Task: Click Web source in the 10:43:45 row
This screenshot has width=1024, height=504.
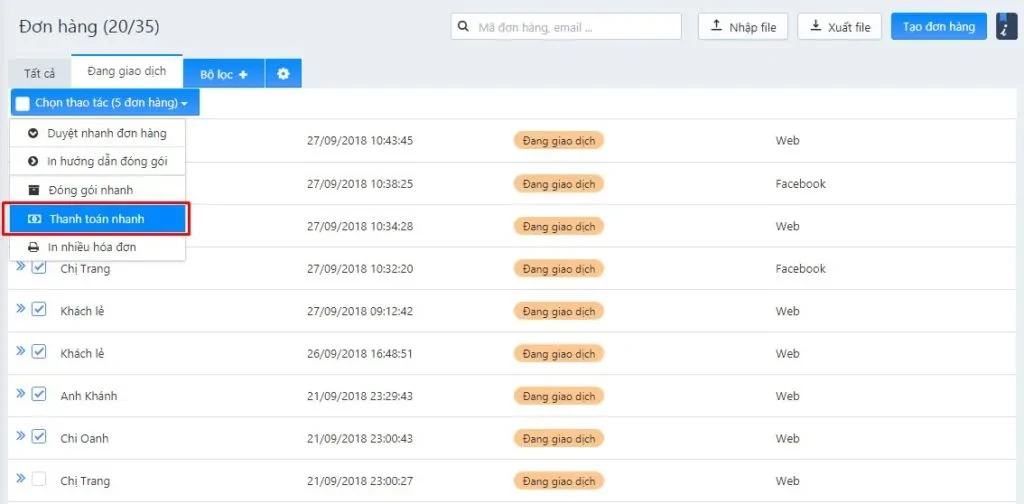Action: 788,140
